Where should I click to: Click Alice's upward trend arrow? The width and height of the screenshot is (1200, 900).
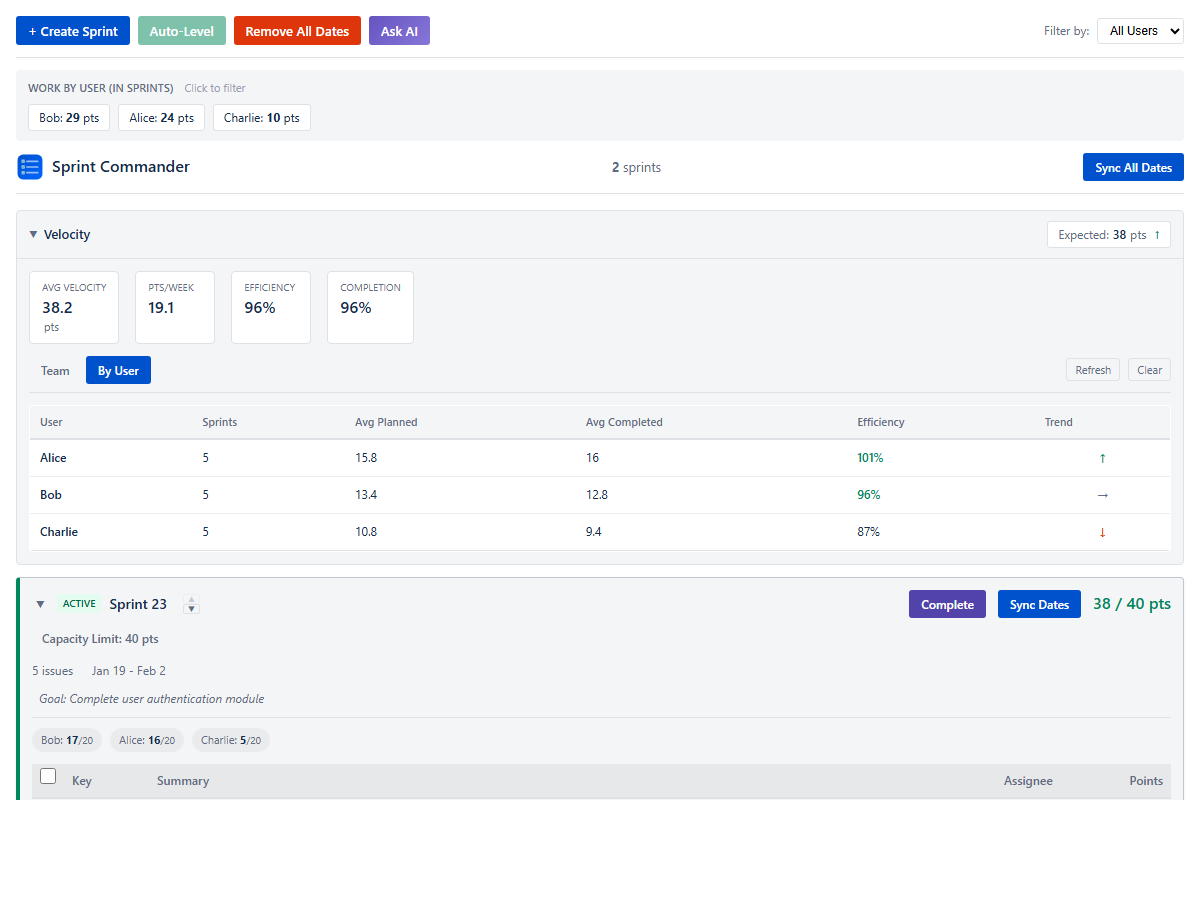point(1102,457)
